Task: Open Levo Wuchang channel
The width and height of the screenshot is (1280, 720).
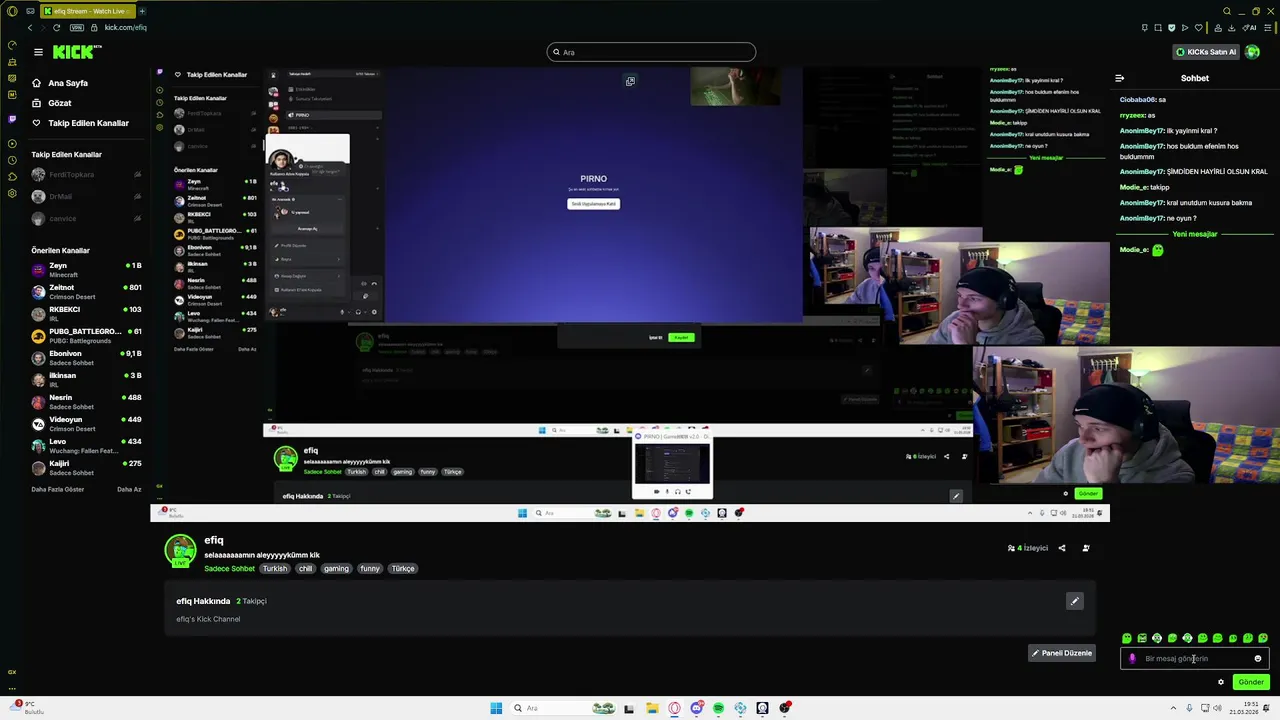Action: click(x=85, y=446)
